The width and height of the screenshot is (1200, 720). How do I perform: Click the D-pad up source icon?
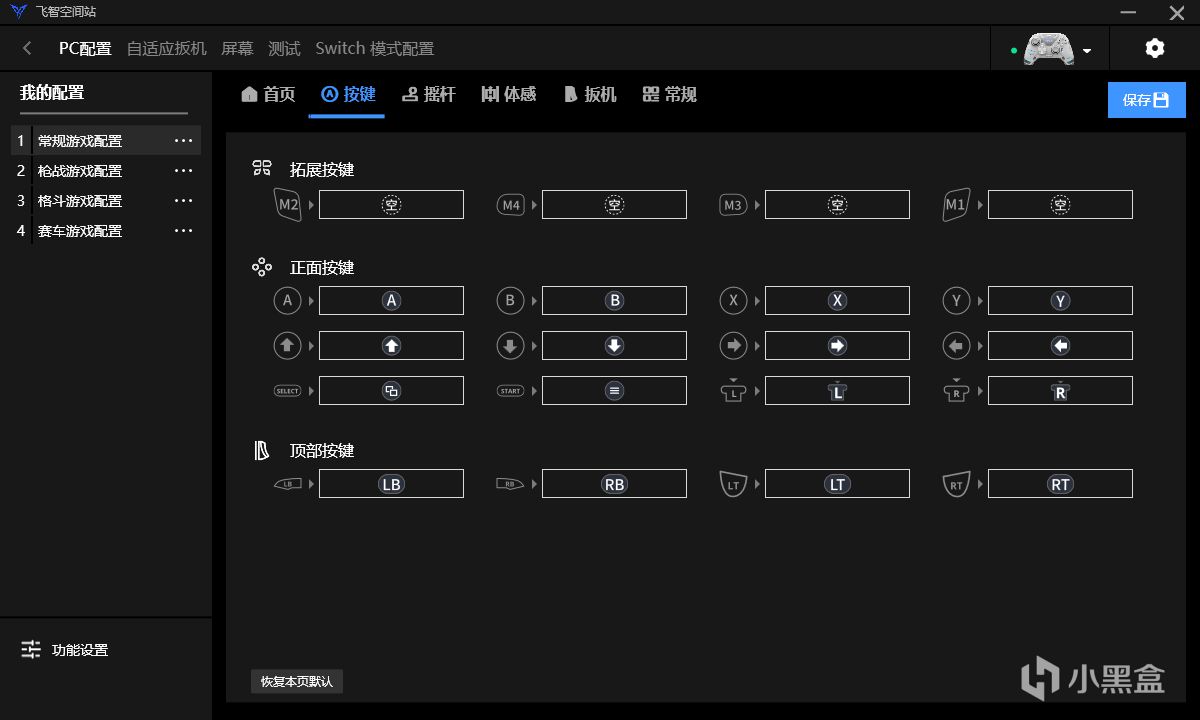288,345
